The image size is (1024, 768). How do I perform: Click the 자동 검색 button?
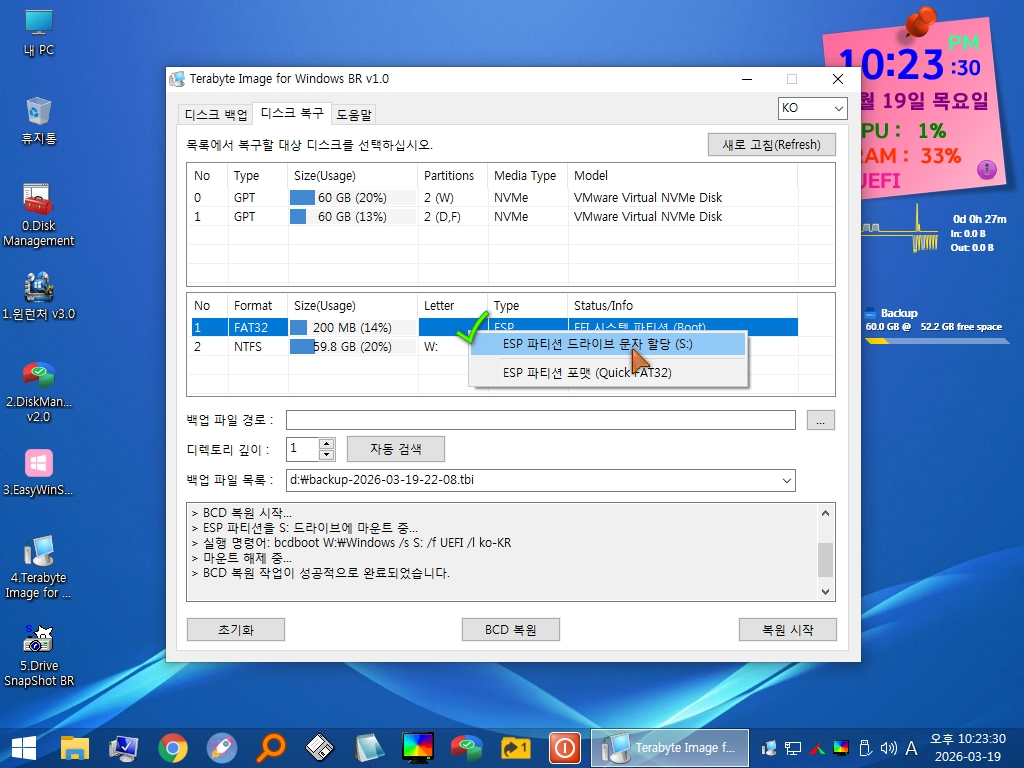pos(396,449)
